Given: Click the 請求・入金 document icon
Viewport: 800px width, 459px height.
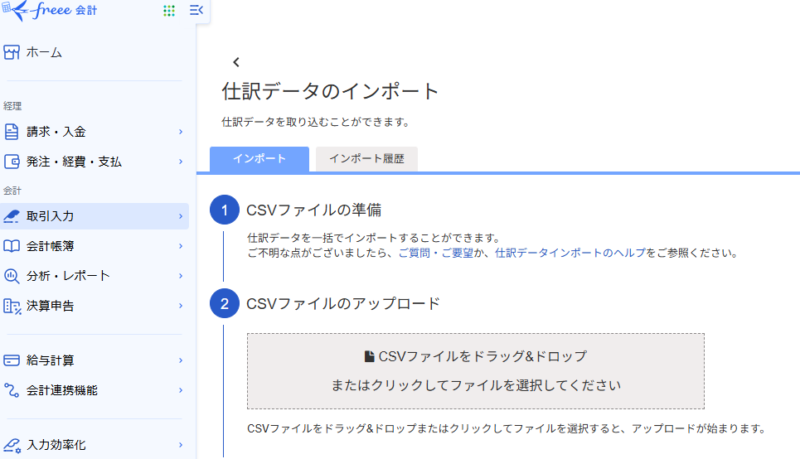Looking at the screenshot, I should point(12,132).
